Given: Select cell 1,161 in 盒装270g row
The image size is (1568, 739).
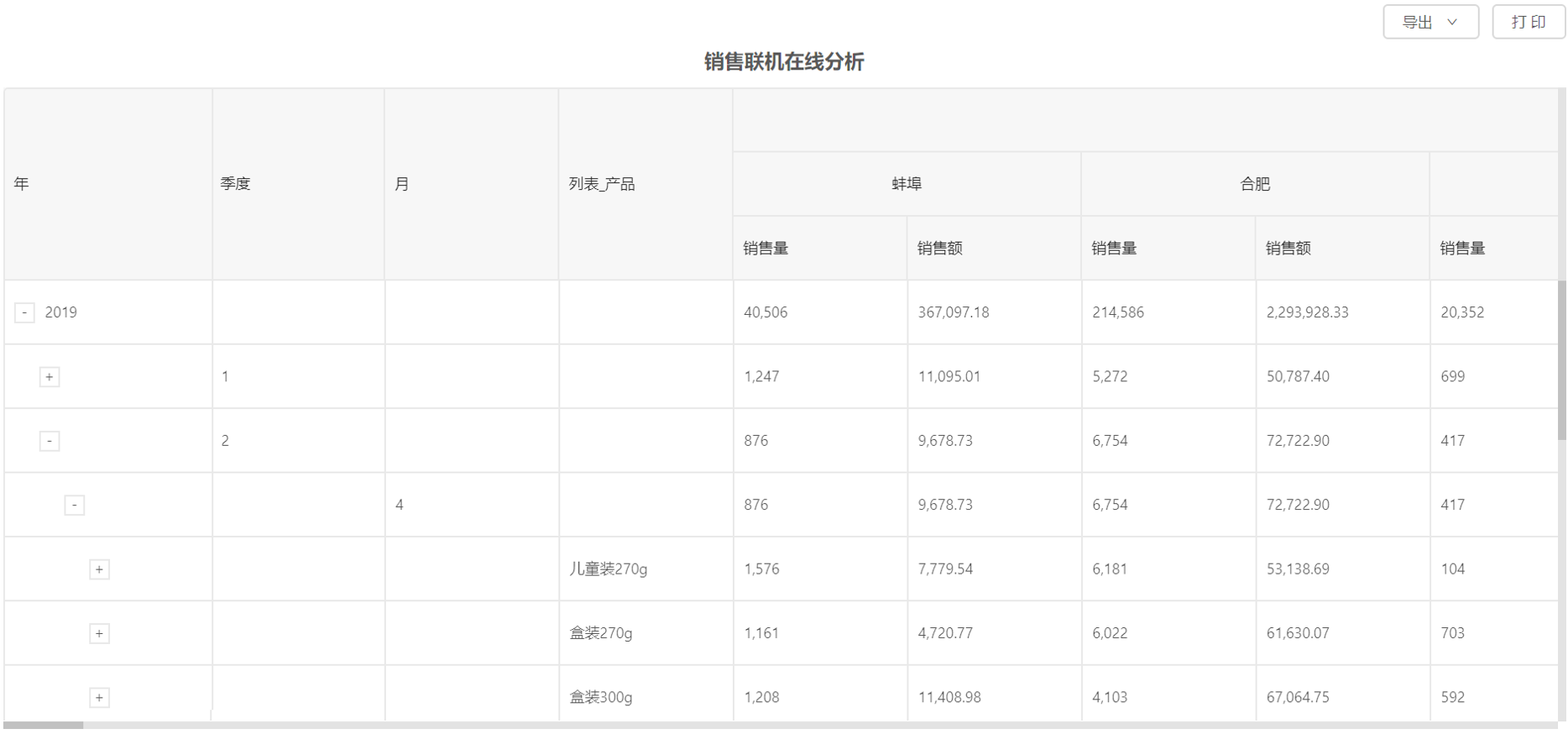Looking at the screenshot, I should pyautogui.click(x=820, y=633).
